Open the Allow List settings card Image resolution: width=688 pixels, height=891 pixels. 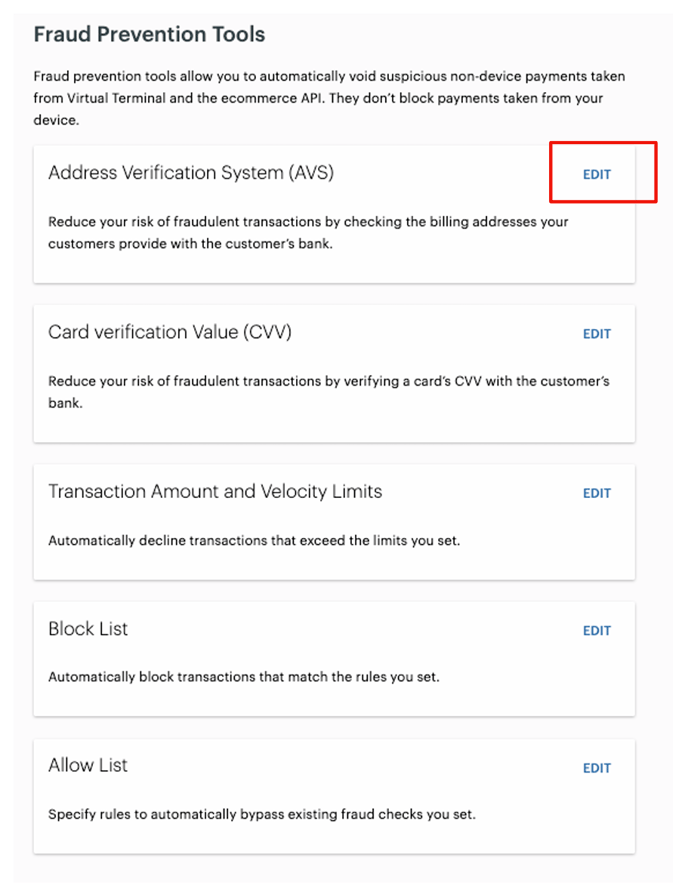pyautogui.click(x=335, y=794)
